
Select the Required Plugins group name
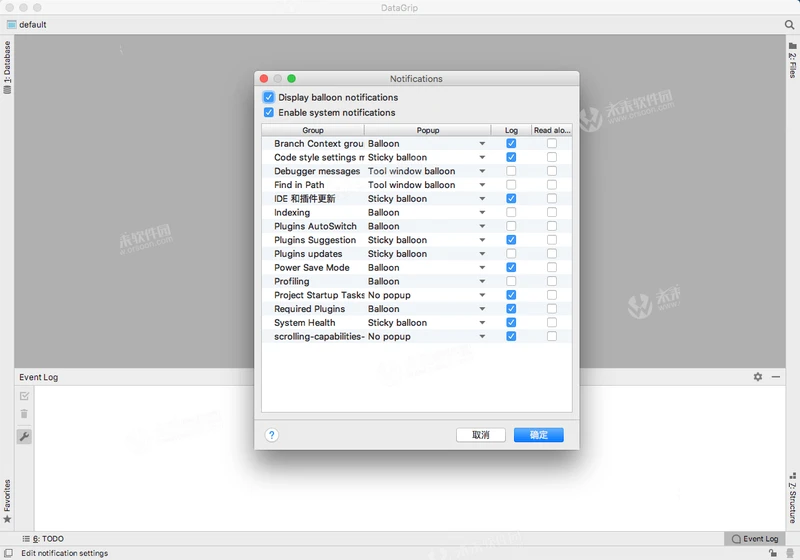[x=309, y=309]
